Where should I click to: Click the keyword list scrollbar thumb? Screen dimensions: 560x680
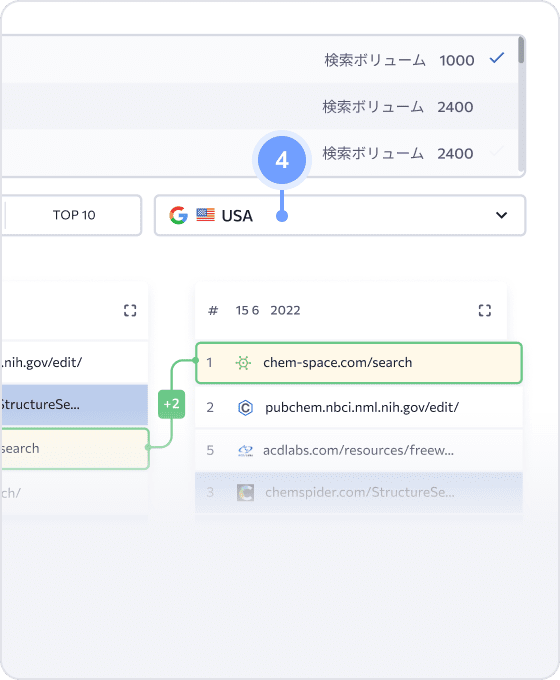point(521,50)
